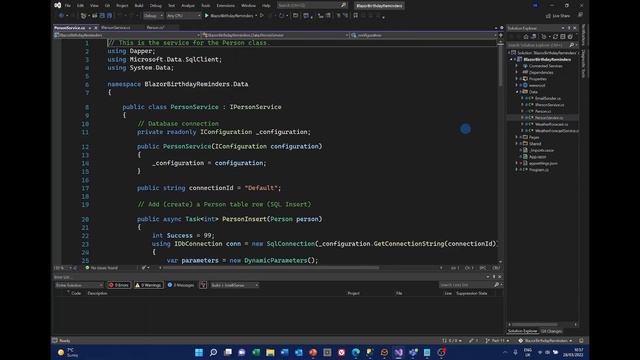Open the Build + IntelliSense dropdown

tap(234, 285)
